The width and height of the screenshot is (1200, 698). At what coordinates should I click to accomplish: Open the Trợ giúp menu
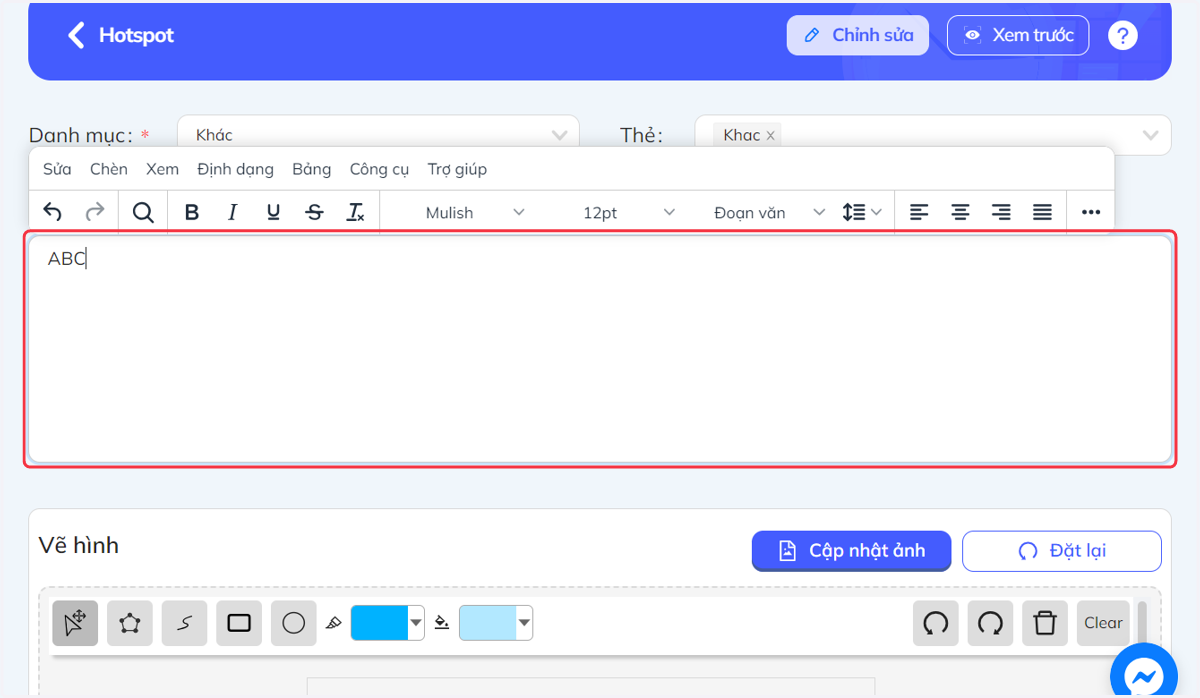click(457, 169)
